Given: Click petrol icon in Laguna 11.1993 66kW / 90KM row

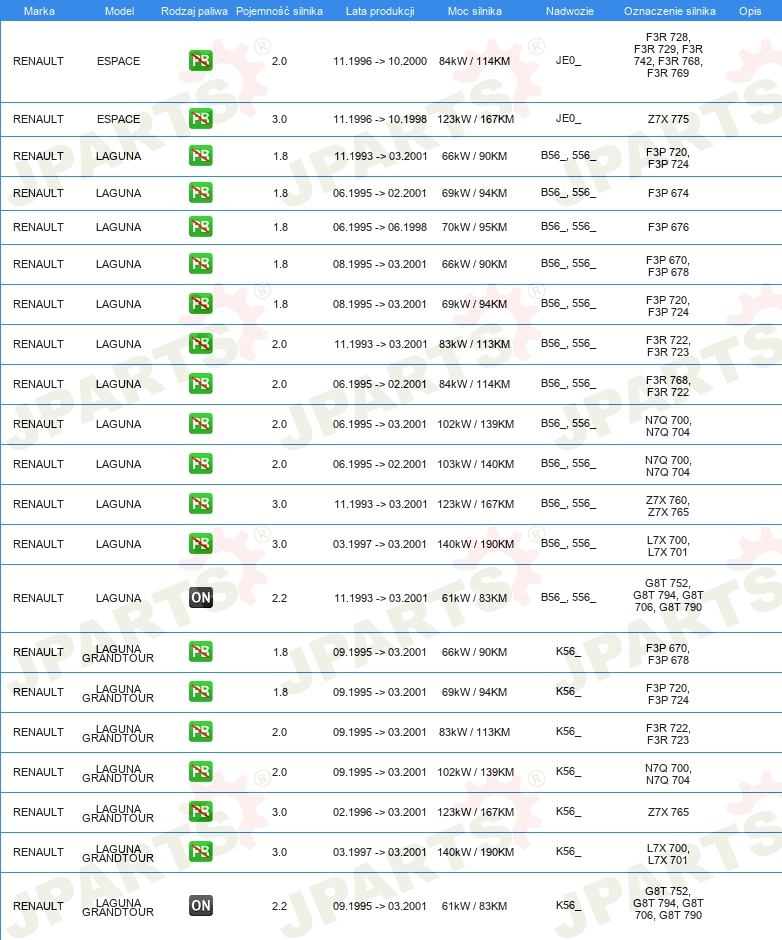Looking at the screenshot, I should point(200,156).
